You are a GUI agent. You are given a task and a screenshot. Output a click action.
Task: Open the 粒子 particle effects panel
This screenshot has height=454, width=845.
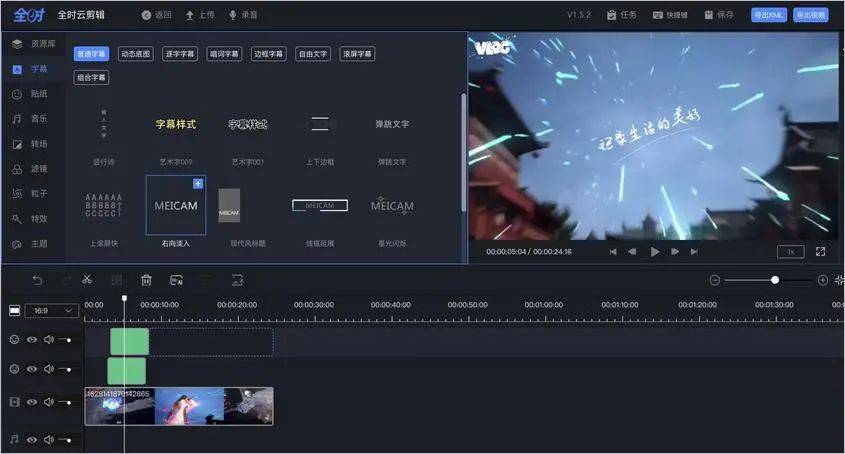coord(31,193)
